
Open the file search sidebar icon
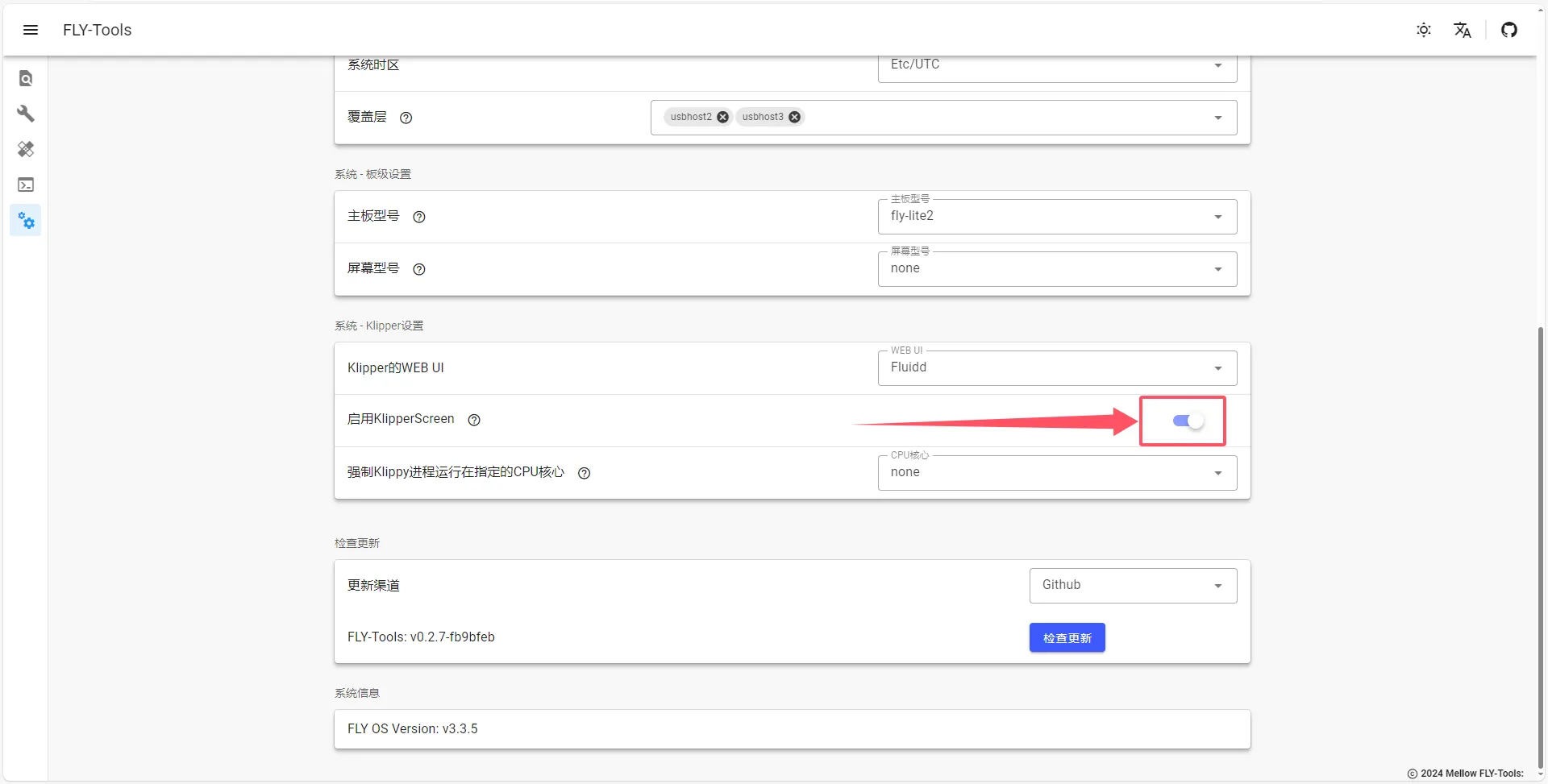26,78
